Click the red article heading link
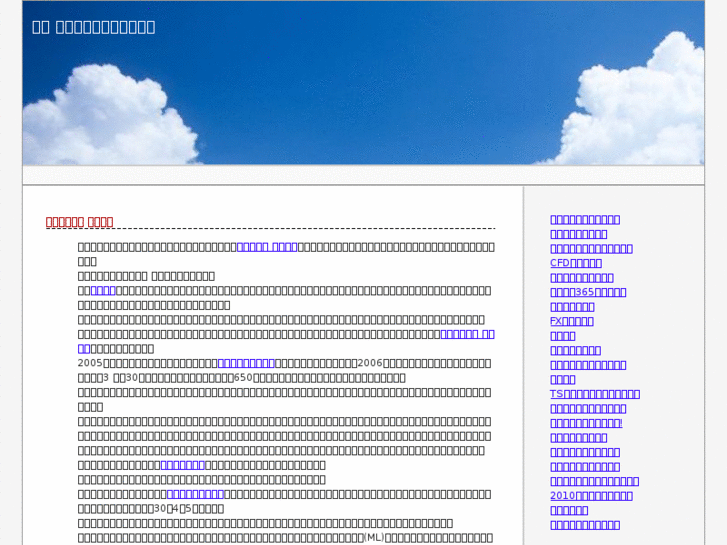 pos(79,222)
